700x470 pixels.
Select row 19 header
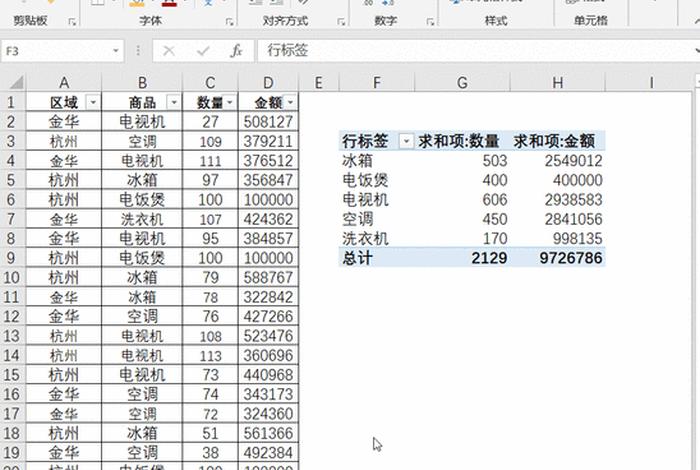point(12,453)
